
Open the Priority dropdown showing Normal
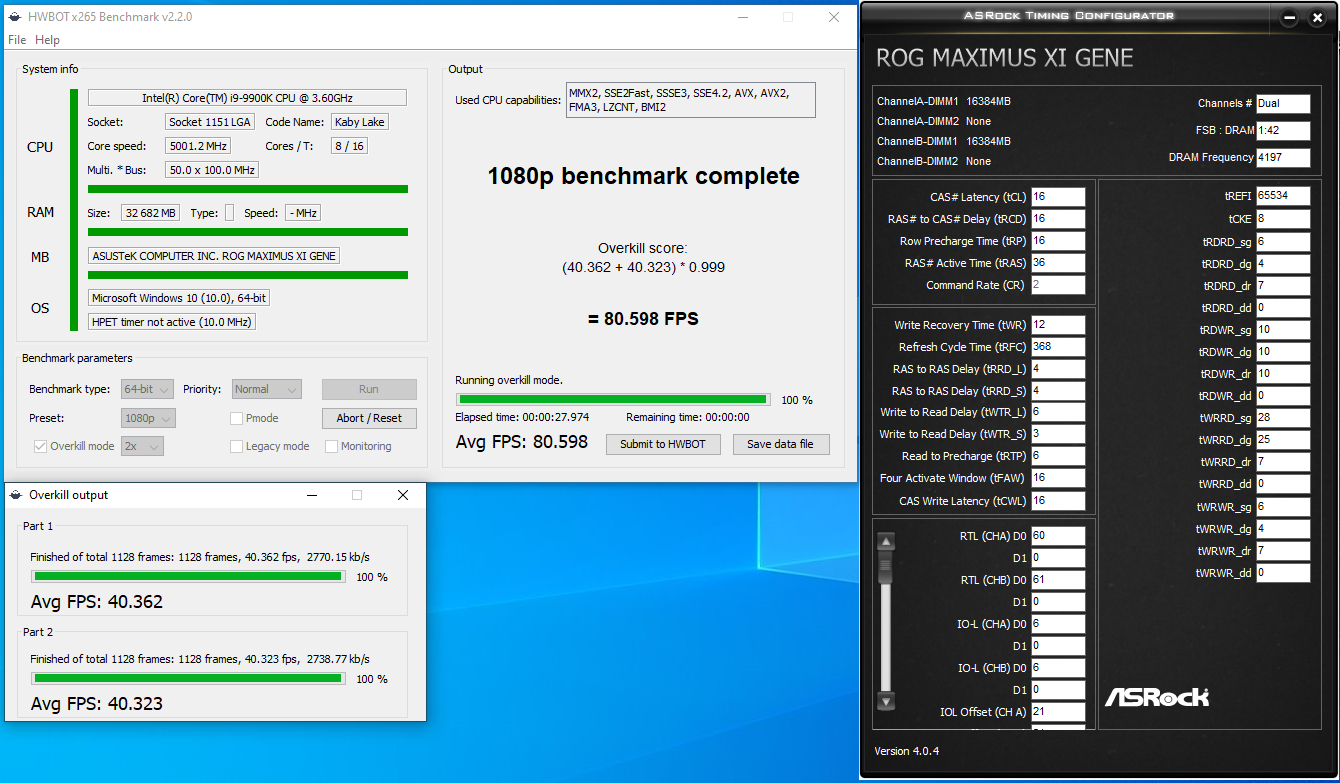pyautogui.click(x=267, y=389)
